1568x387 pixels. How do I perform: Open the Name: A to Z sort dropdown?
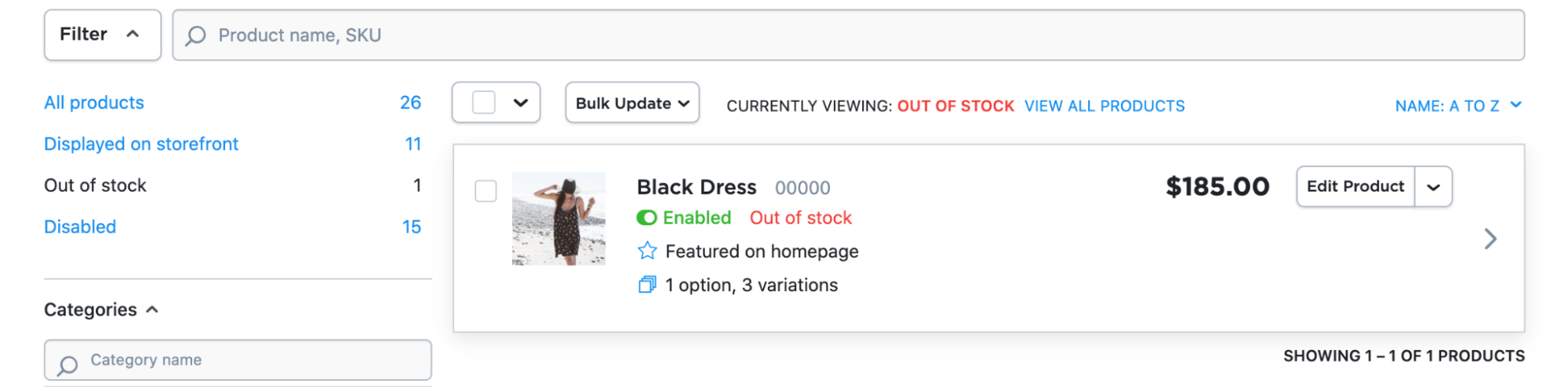click(1457, 106)
